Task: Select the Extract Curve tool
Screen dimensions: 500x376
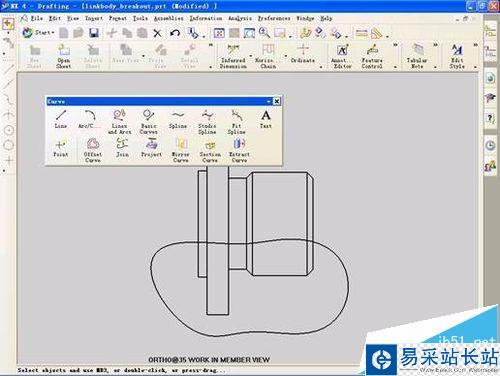Action: (239, 150)
